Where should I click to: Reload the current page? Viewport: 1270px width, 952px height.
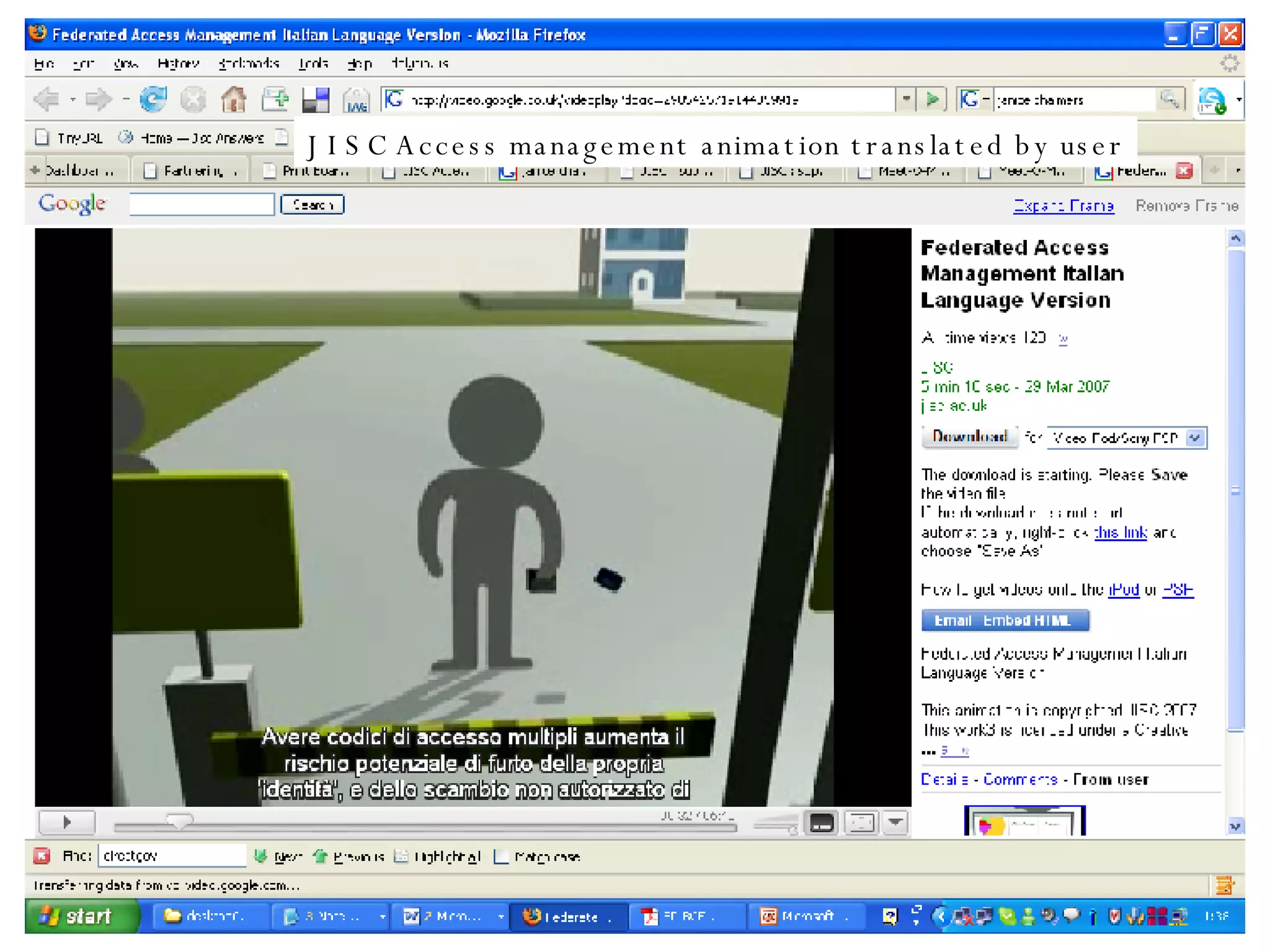(153, 99)
